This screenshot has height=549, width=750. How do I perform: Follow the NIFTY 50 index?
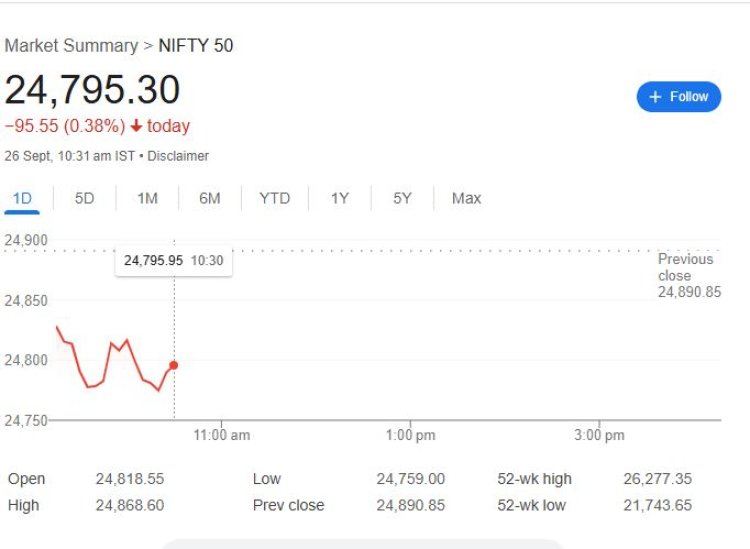pyautogui.click(x=679, y=97)
